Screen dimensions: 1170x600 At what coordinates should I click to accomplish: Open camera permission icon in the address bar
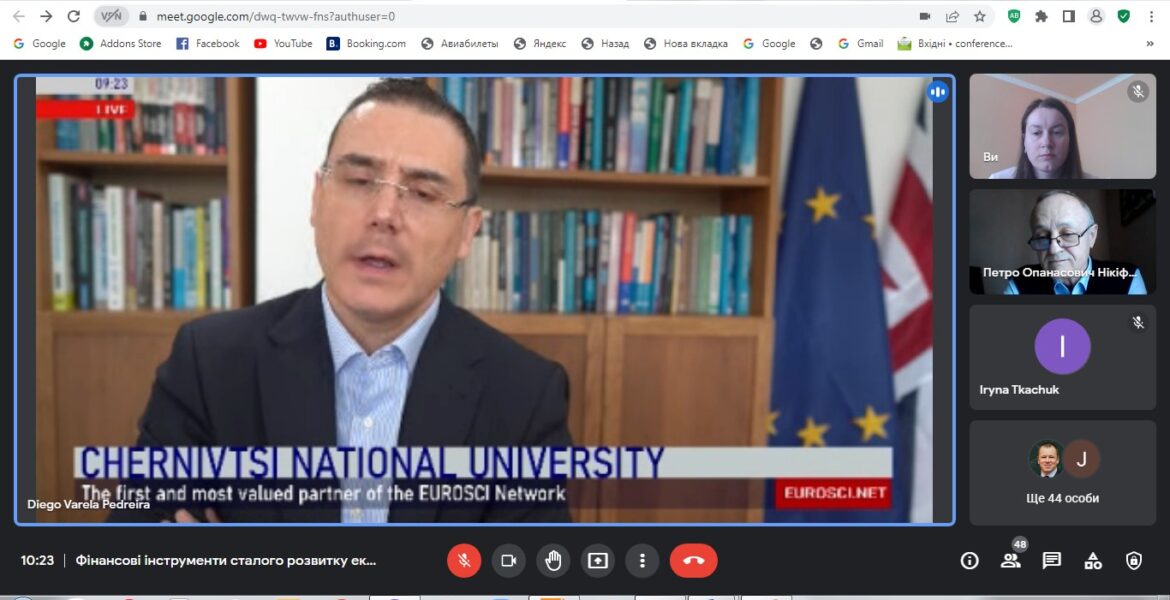pyautogui.click(x=925, y=16)
